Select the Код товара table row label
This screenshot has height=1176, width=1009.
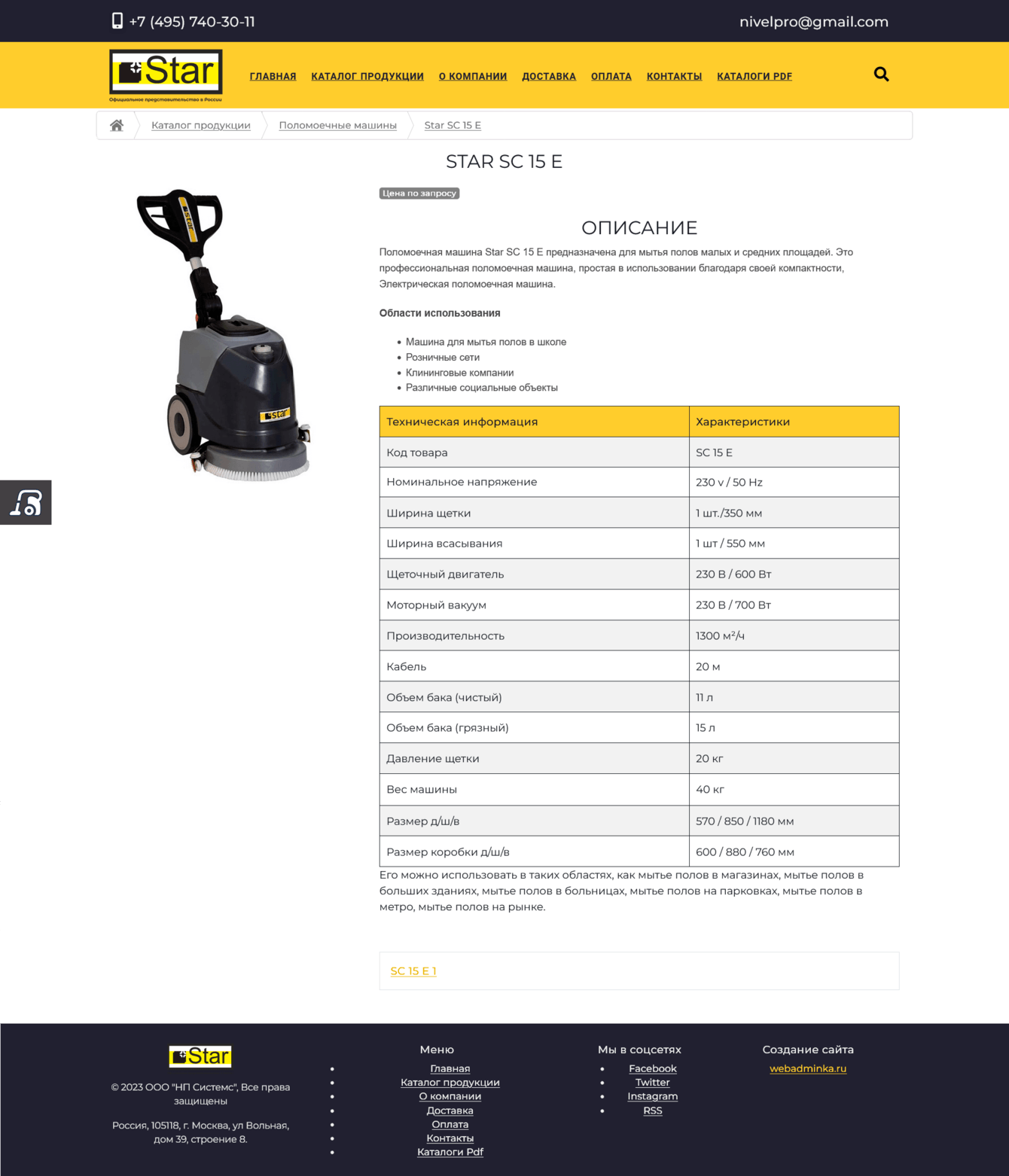417,452
